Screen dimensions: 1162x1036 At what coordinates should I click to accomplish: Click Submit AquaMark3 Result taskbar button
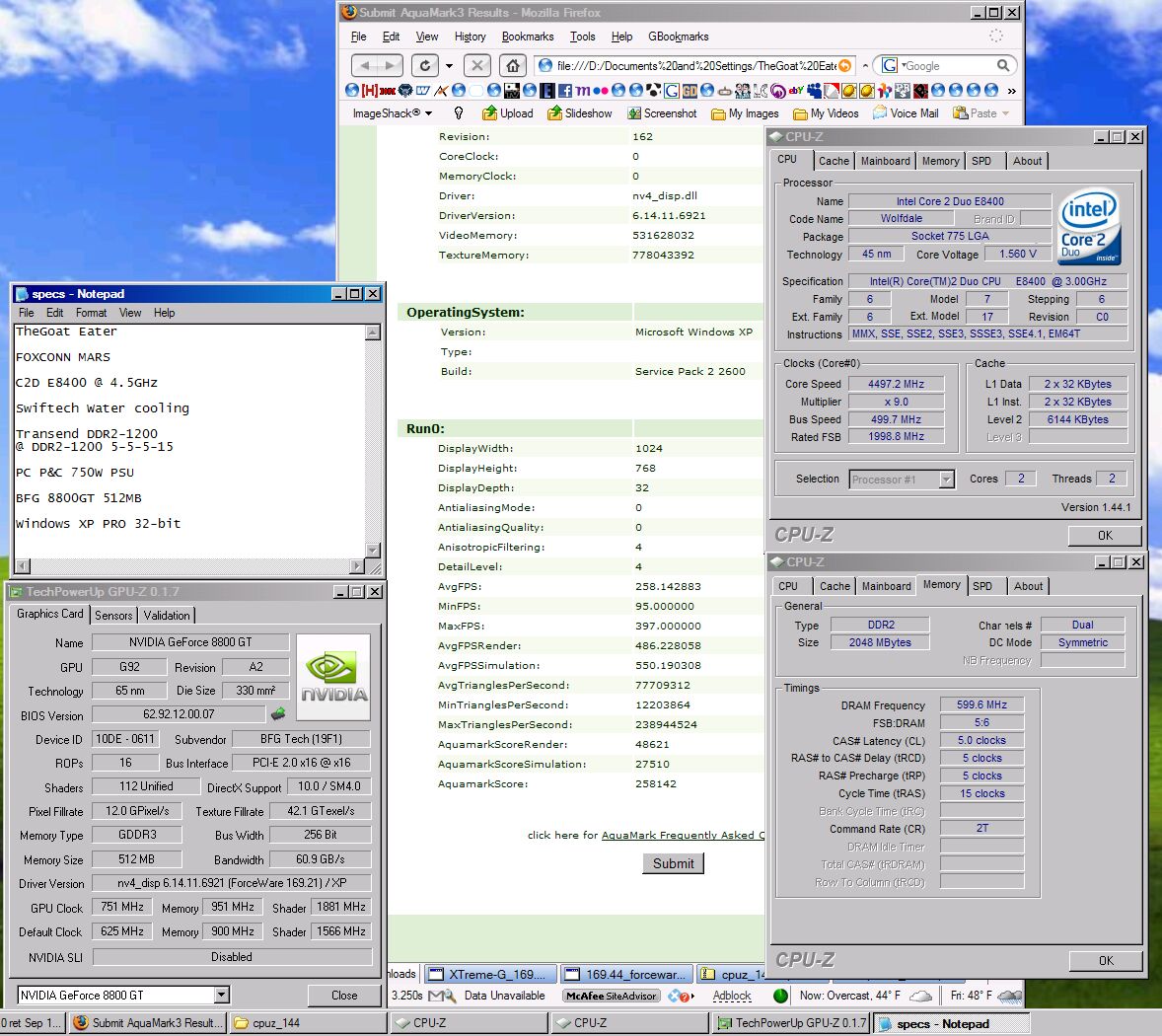pos(148,1023)
